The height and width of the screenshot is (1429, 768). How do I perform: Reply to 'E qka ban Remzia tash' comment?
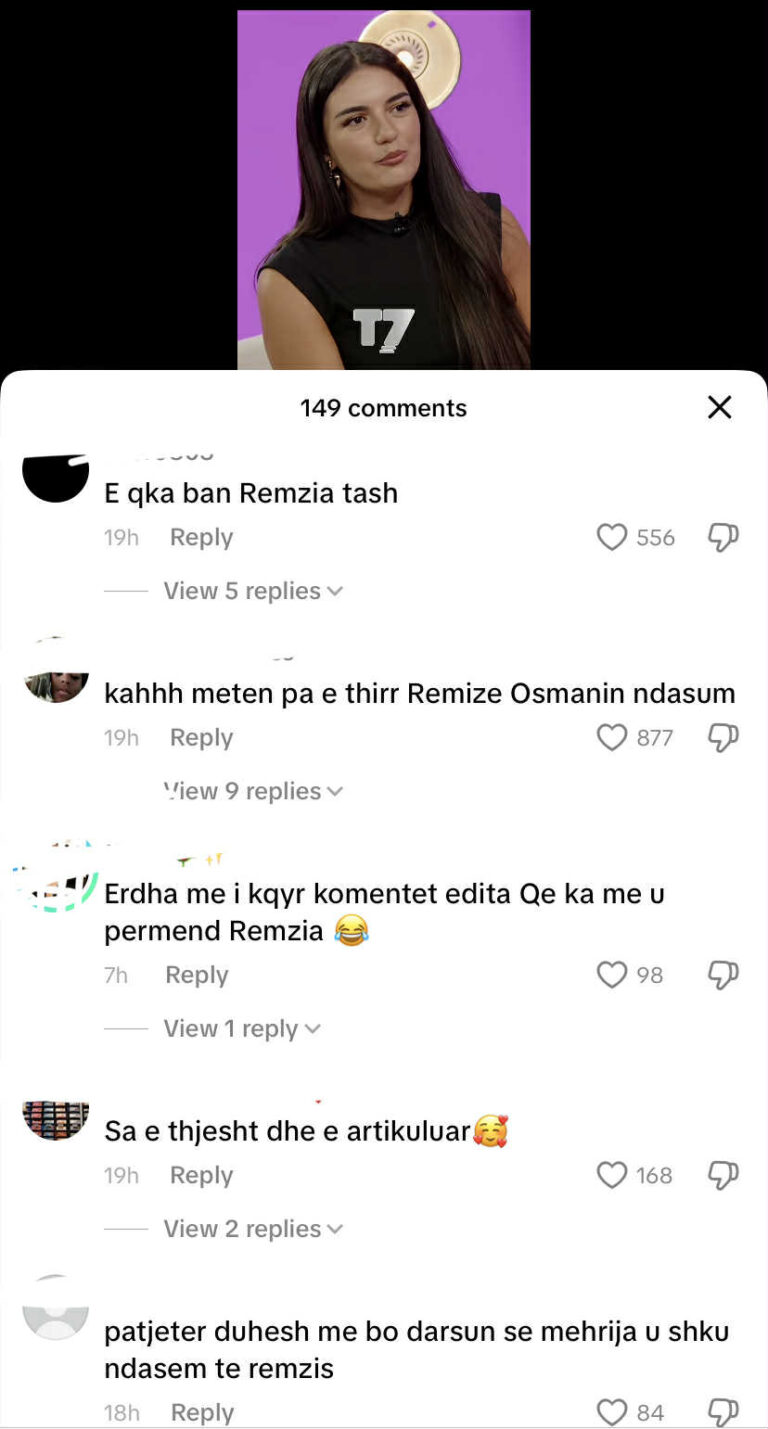201,537
